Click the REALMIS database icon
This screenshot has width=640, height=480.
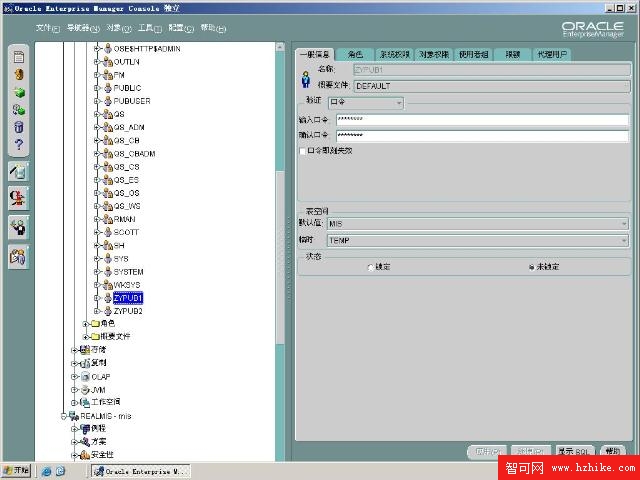click(74, 416)
